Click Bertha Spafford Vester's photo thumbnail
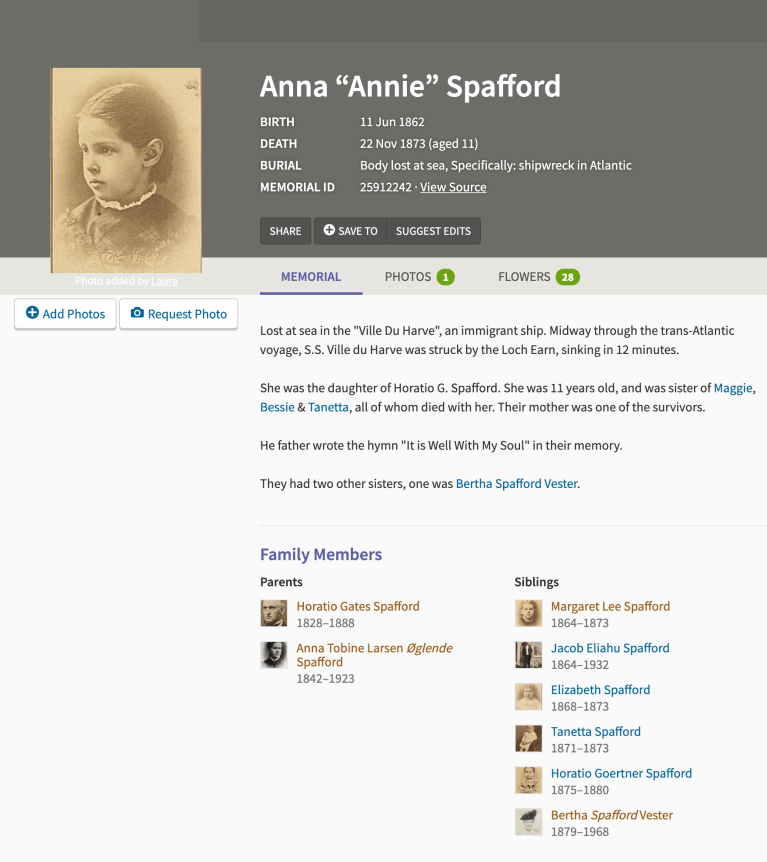 528,822
